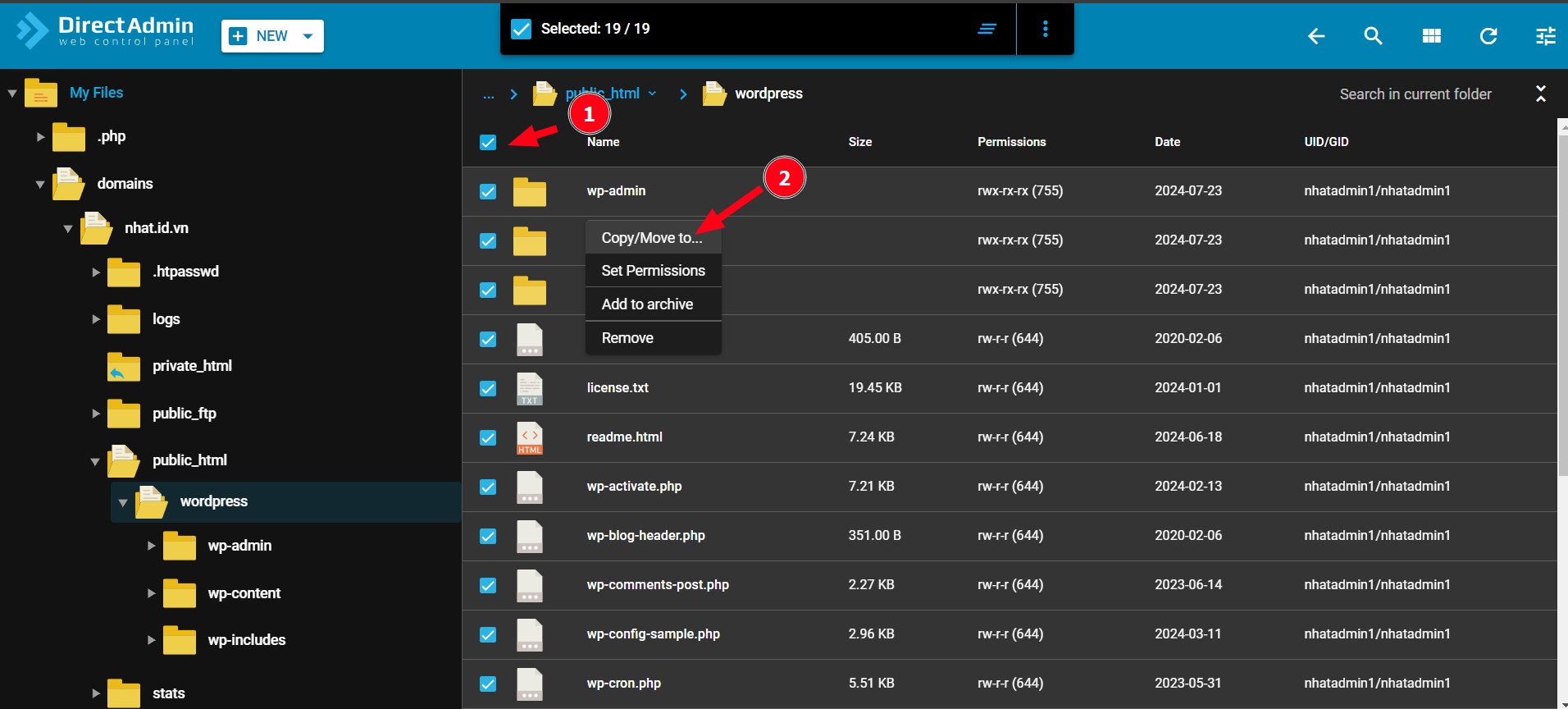Uncheck the license.txt checkbox

click(488, 389)
